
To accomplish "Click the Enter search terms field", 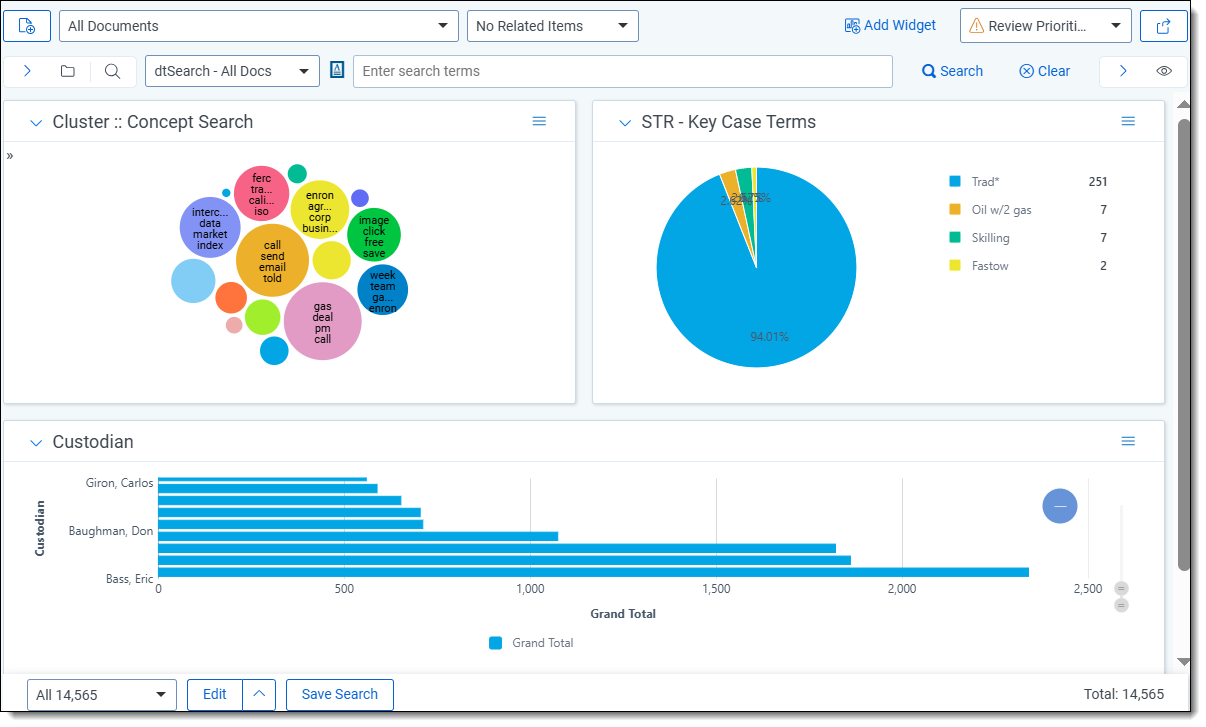I will coord(622,71).
